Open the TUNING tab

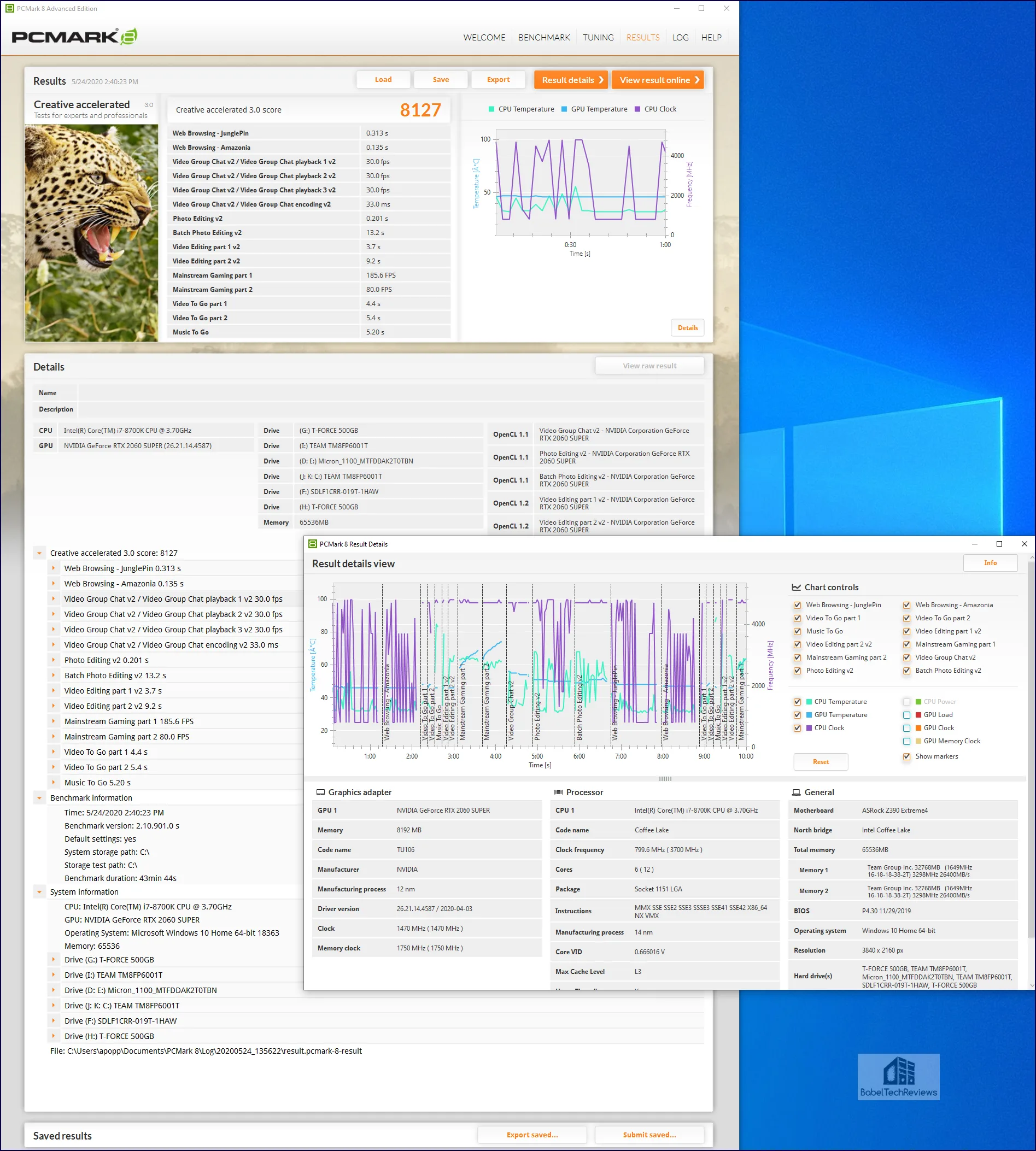point(598,38)
